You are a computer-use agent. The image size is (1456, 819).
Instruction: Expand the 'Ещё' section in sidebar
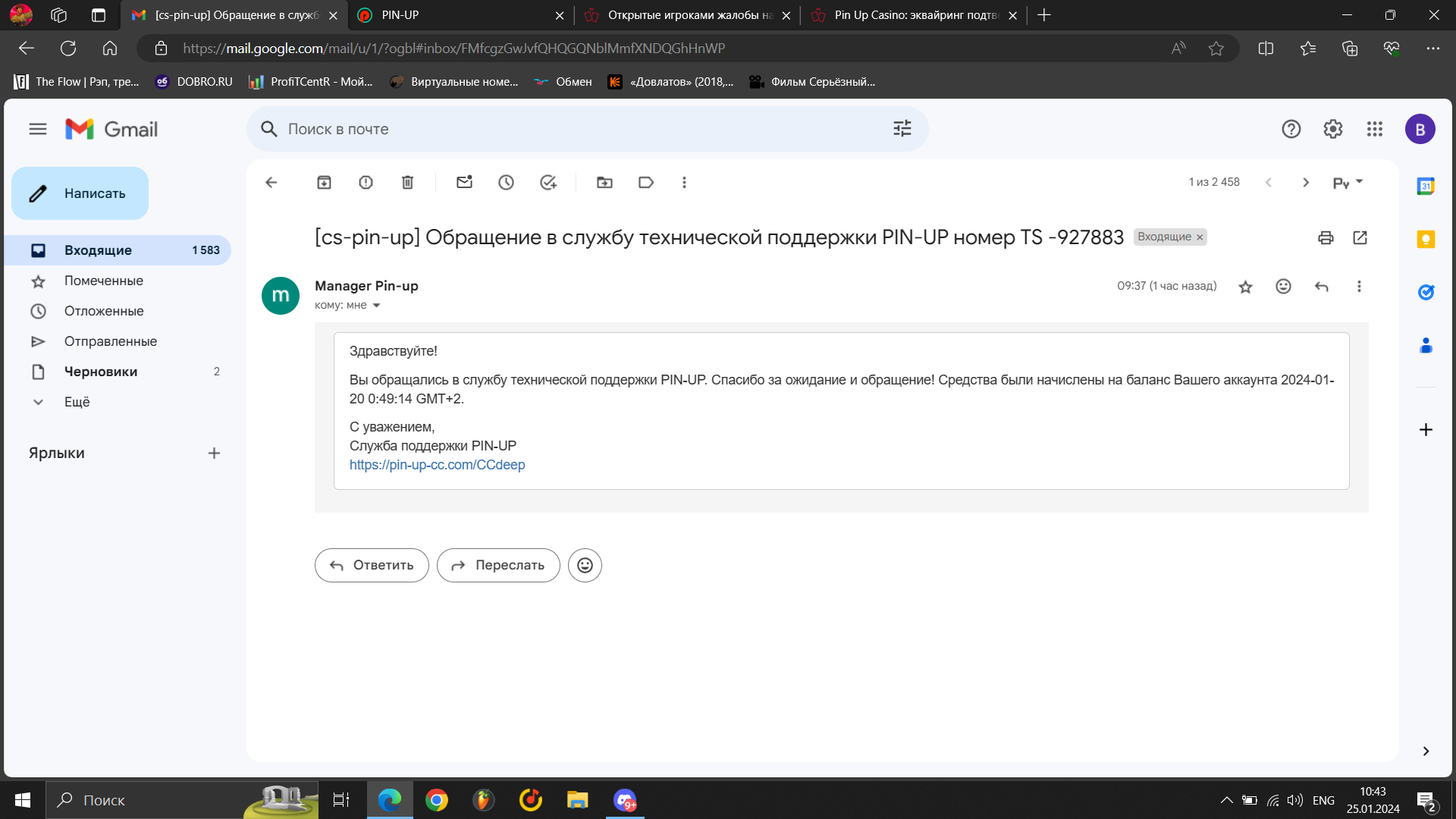118,402
